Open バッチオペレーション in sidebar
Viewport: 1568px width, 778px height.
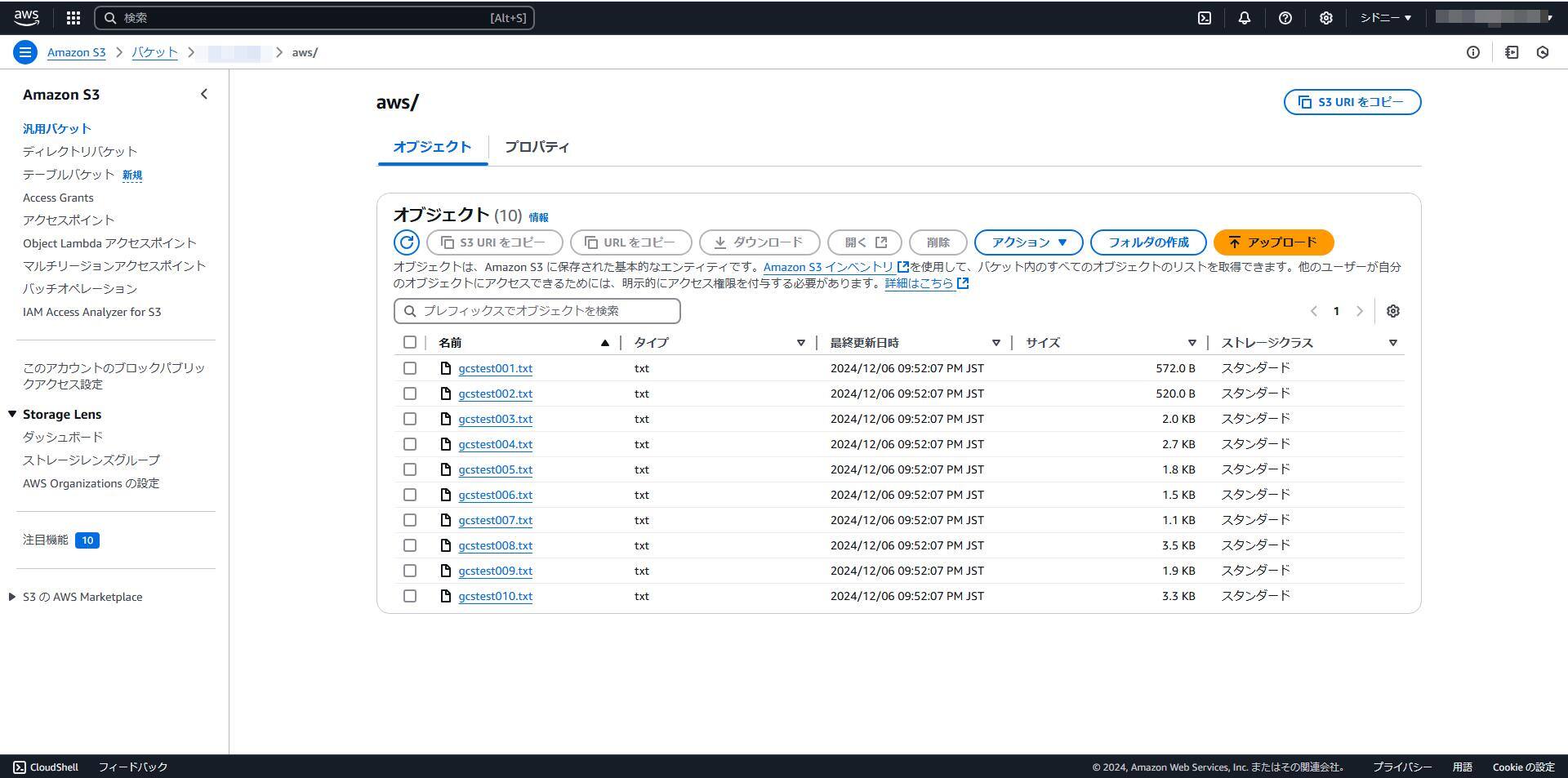pyautogui.click(x=80, y=288)
